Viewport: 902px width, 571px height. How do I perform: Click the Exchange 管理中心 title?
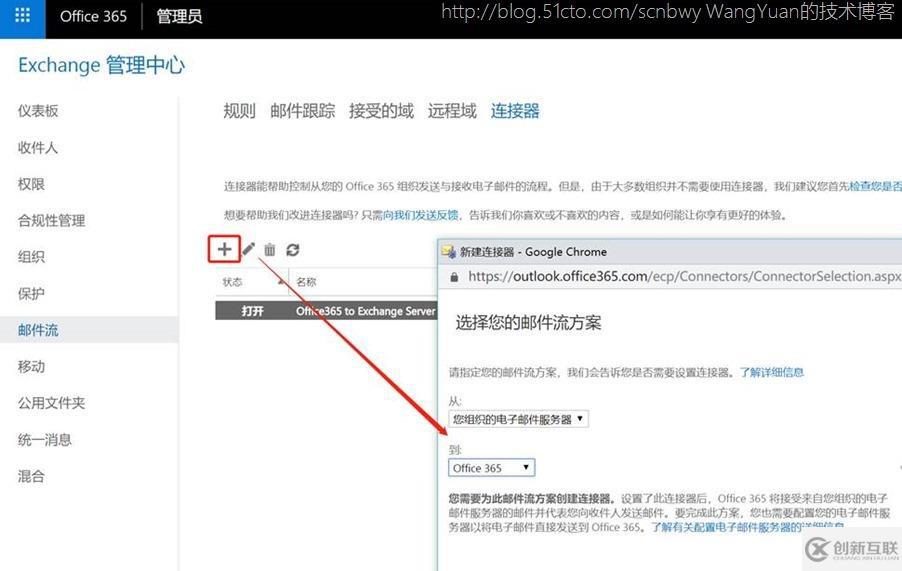102,65
